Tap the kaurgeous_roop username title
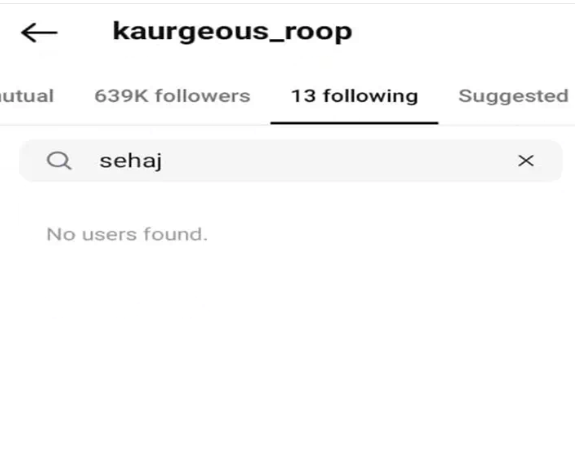 click(232, 32)
